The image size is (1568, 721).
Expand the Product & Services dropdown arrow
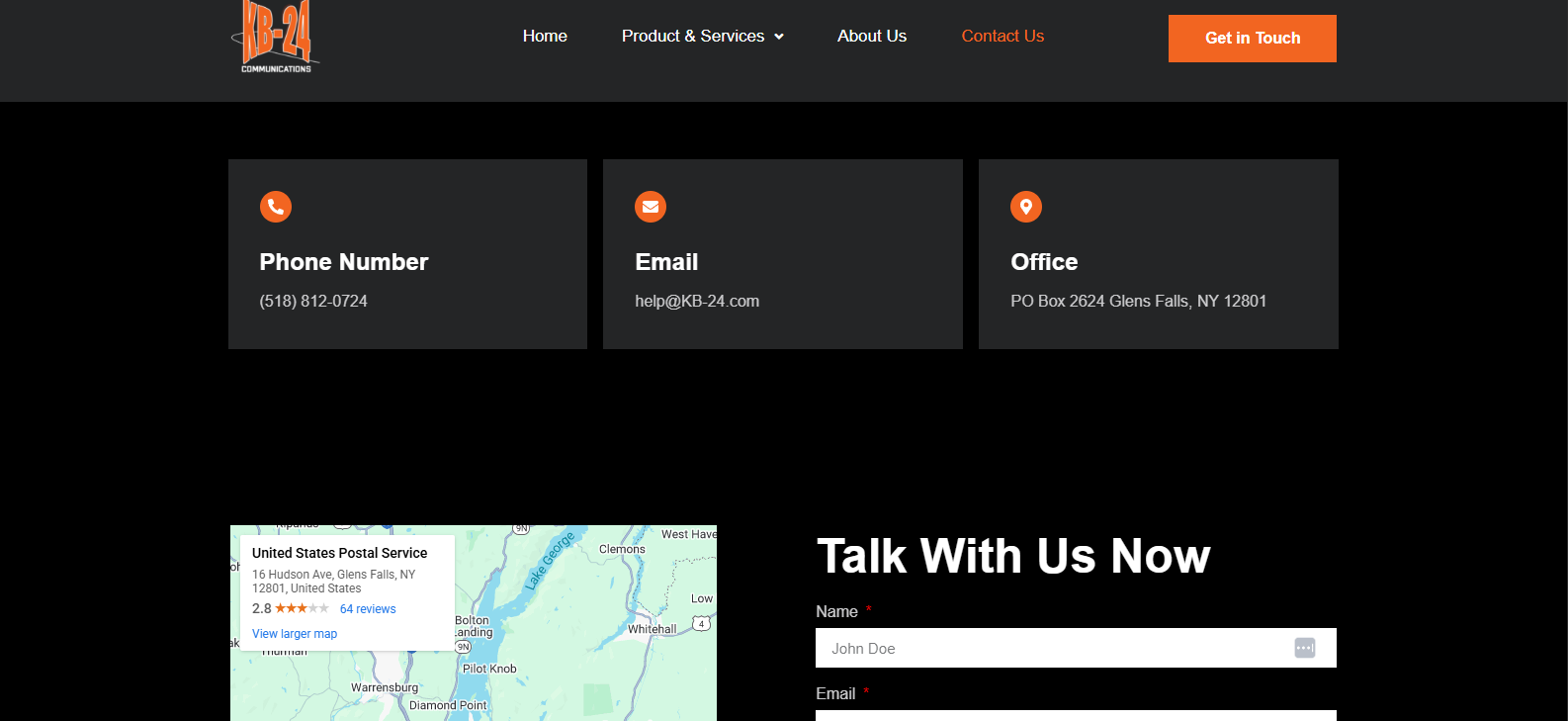click(x=779, y=37)
